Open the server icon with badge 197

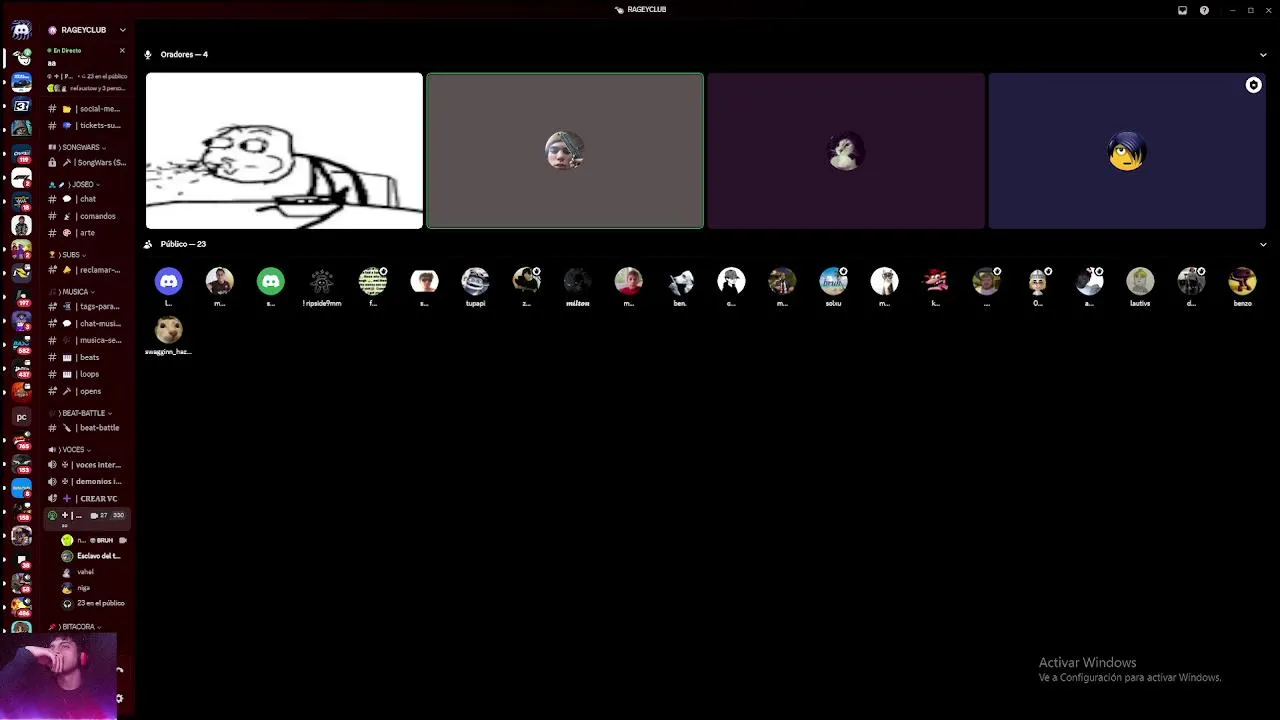coord(21,298)
